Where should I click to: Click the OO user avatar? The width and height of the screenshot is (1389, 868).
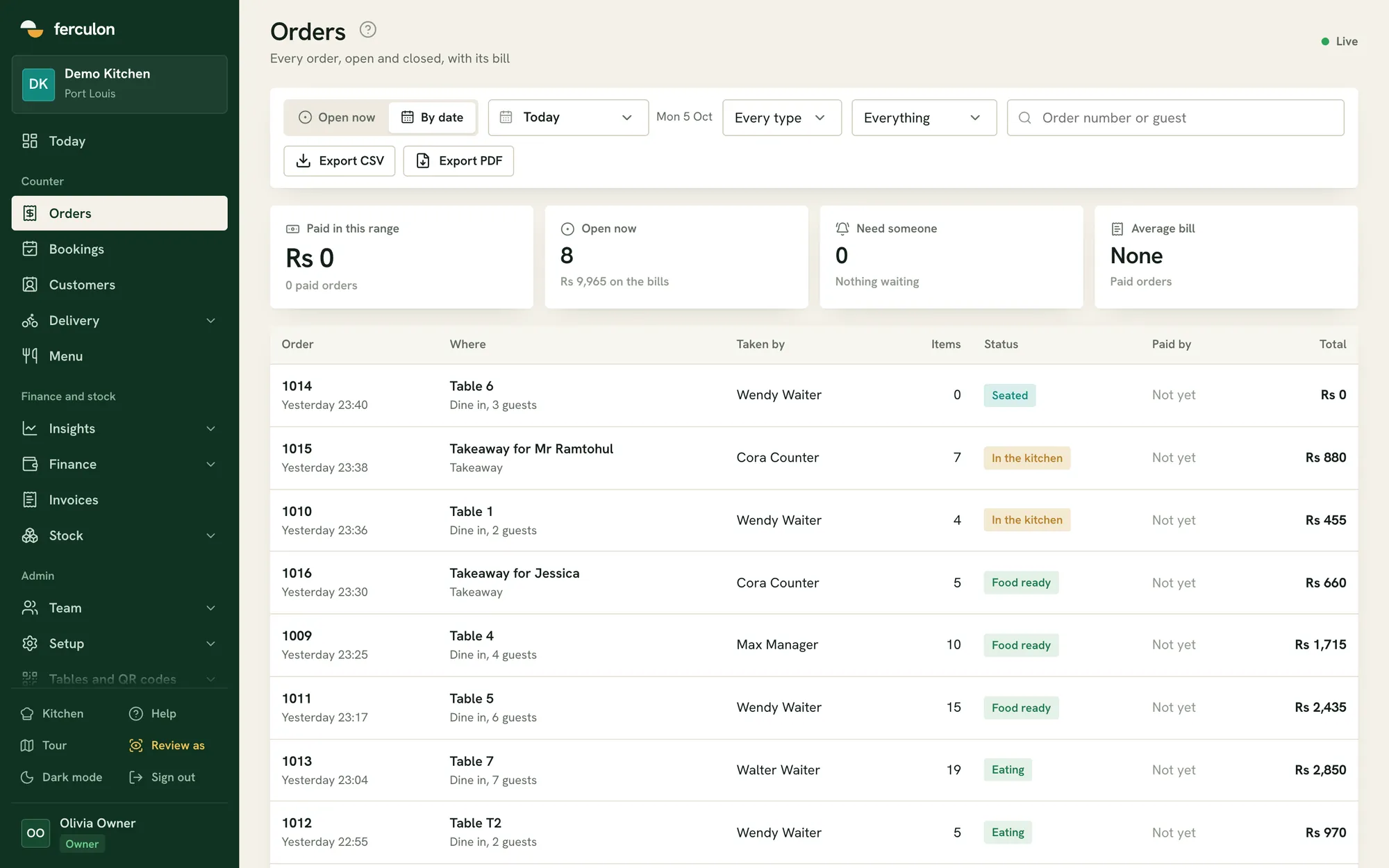(x=35, y=833)
